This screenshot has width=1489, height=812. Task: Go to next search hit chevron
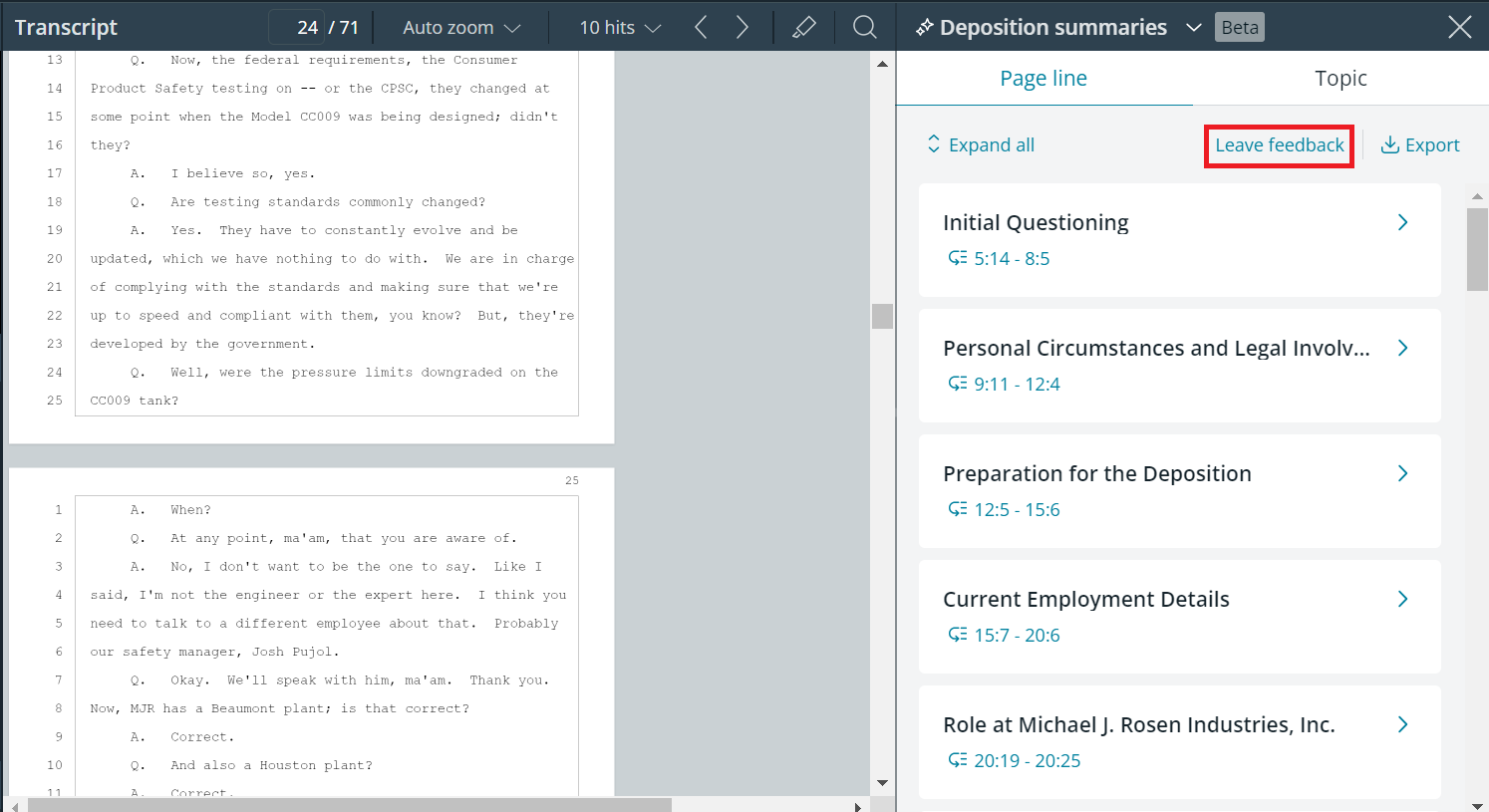(x=742, y=27)
